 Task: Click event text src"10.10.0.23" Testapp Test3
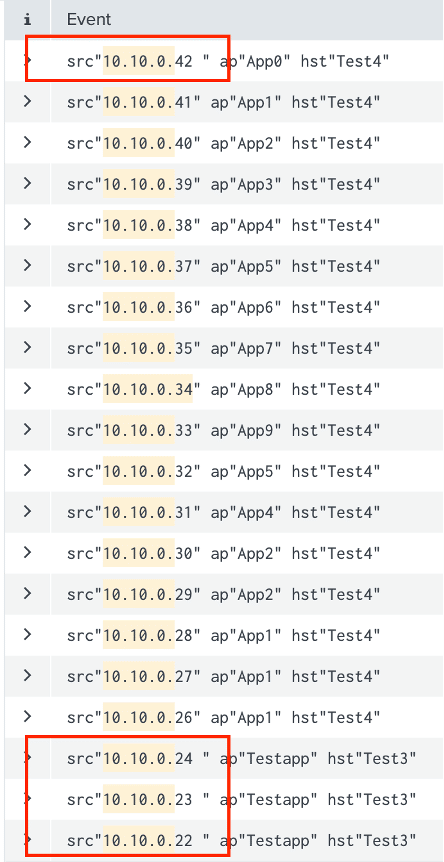click(x=242, y=800)
